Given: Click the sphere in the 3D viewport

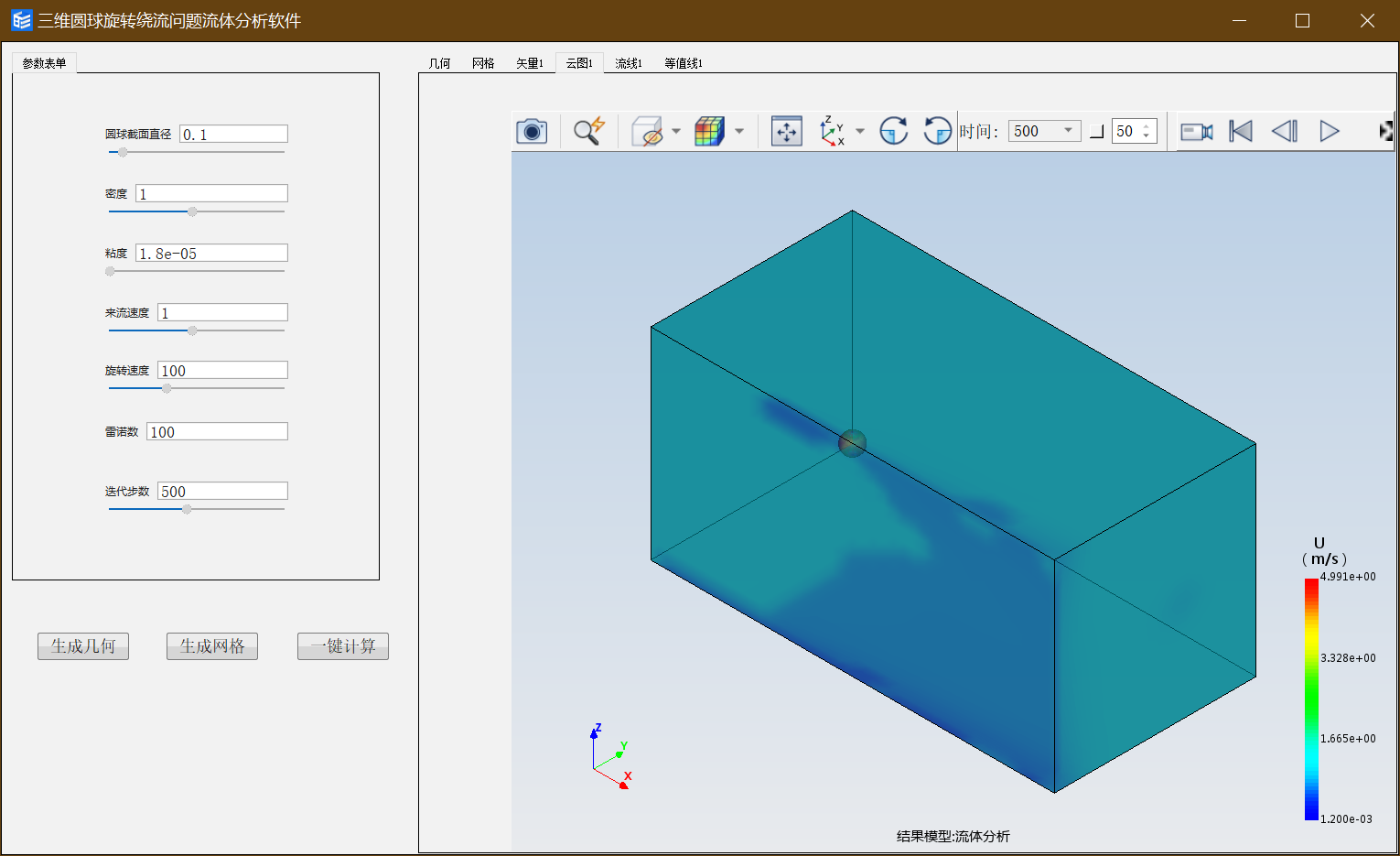Looking at the screenshot, I should tap(852, 443).
